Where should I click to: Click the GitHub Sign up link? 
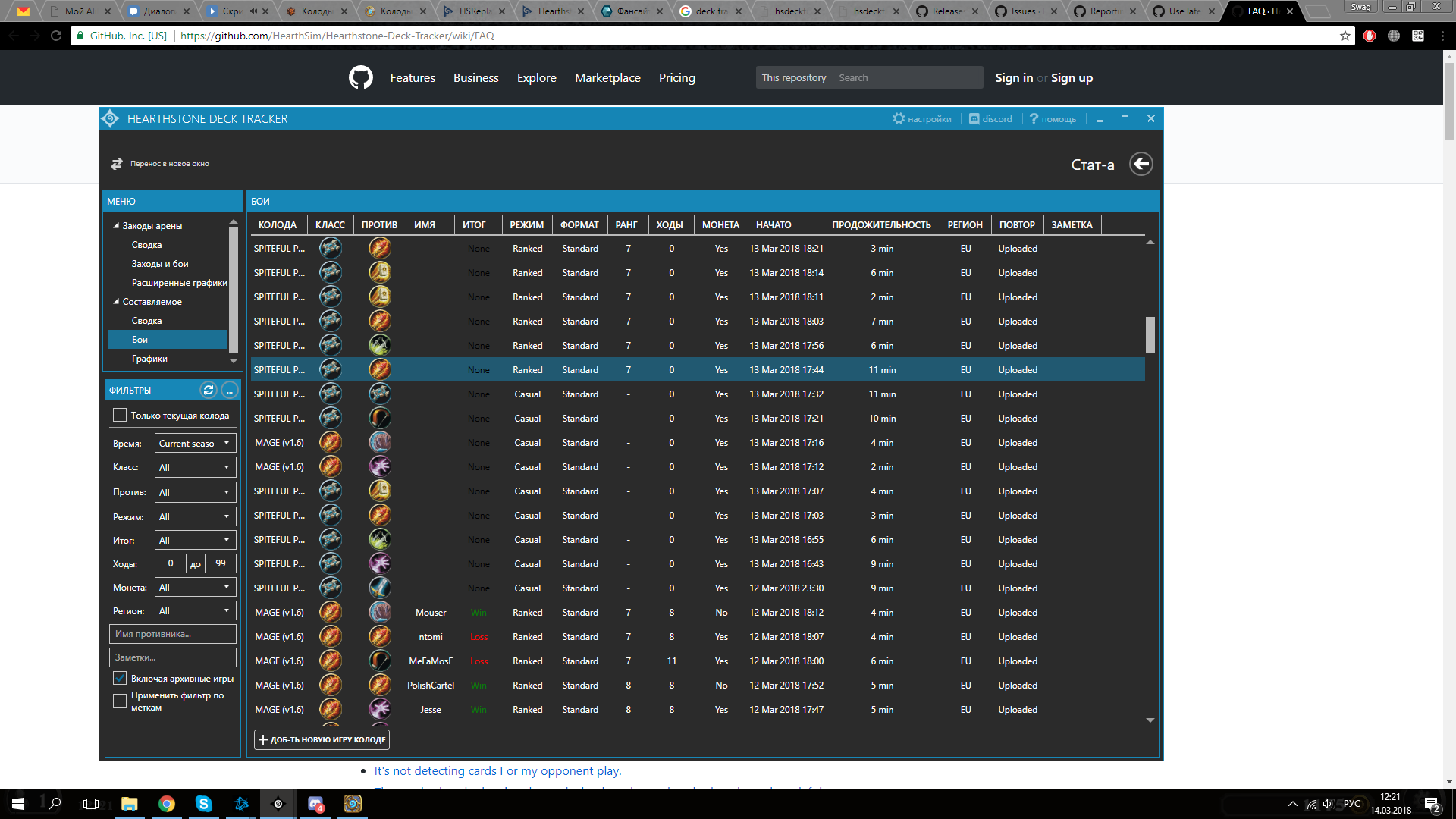pos(1072,77)
